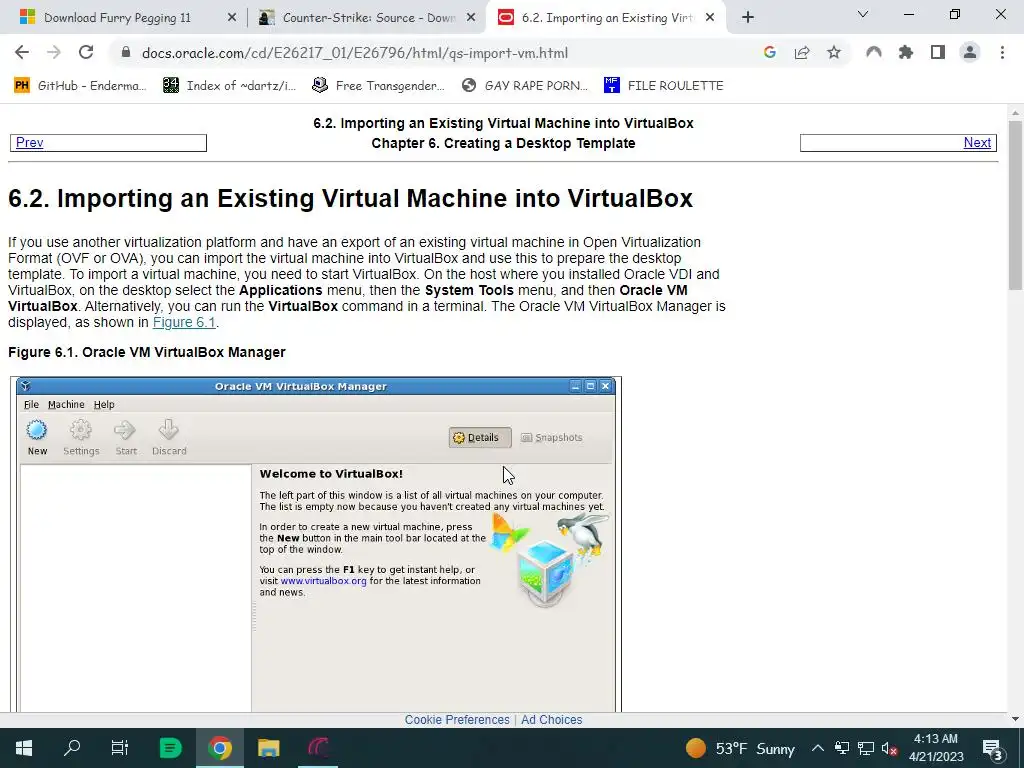Reload the current page

(86, 53)
